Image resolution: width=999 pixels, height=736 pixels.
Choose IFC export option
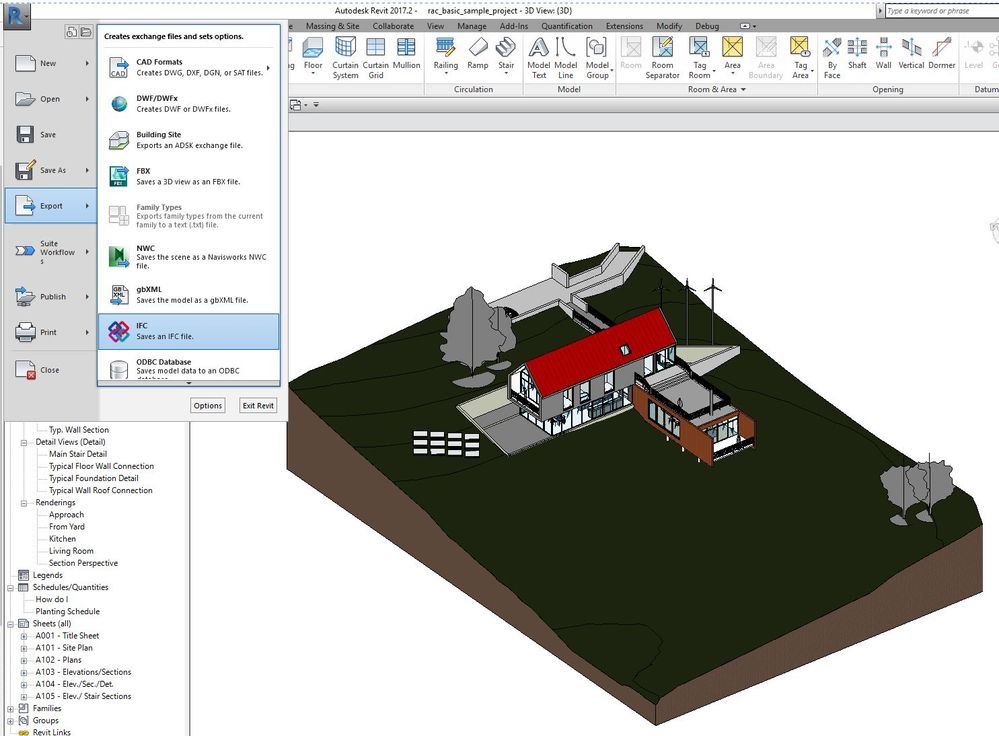[189, 331]
